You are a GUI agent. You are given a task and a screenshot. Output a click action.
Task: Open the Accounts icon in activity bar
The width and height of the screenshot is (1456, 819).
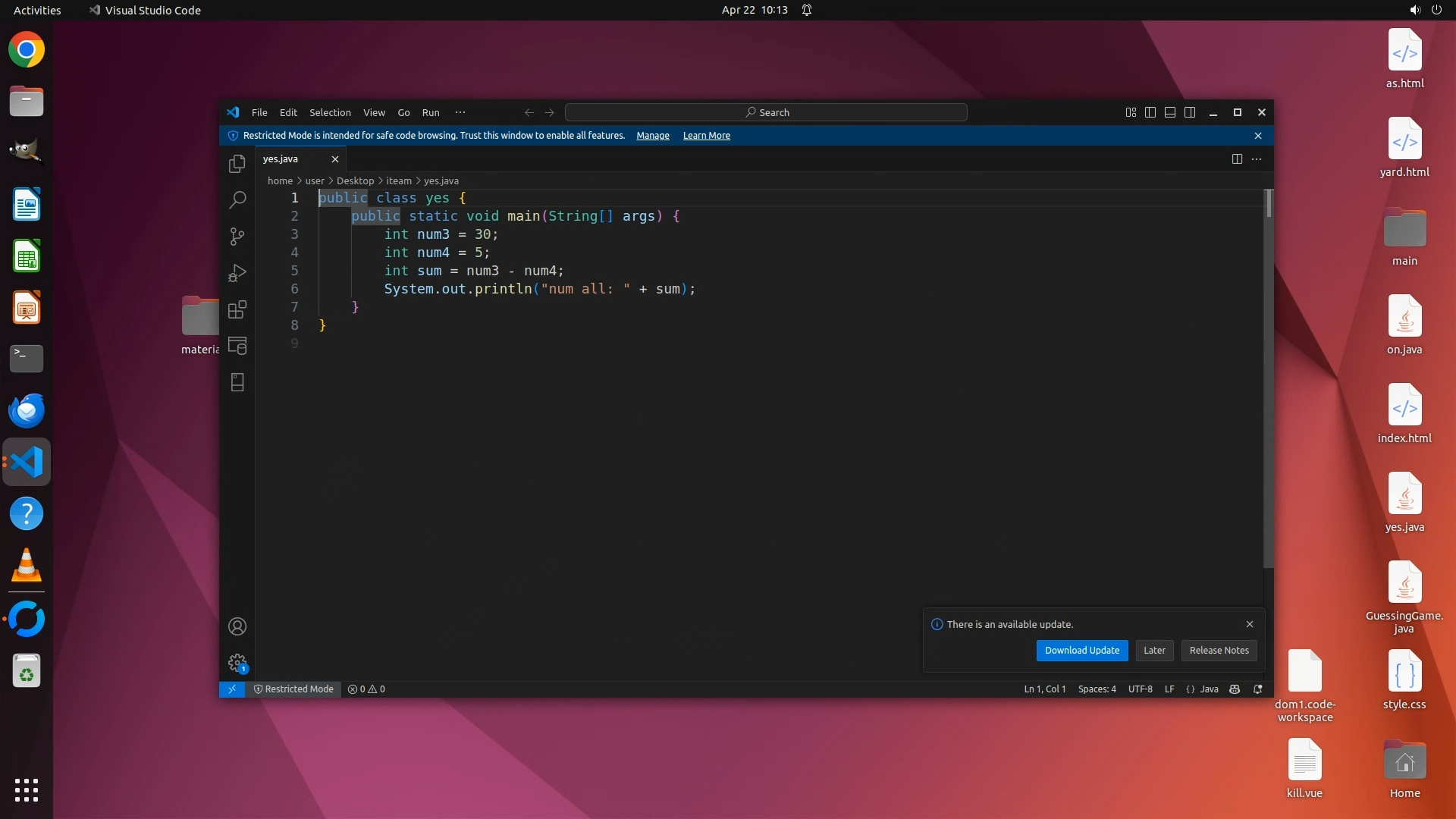point(237,626)
